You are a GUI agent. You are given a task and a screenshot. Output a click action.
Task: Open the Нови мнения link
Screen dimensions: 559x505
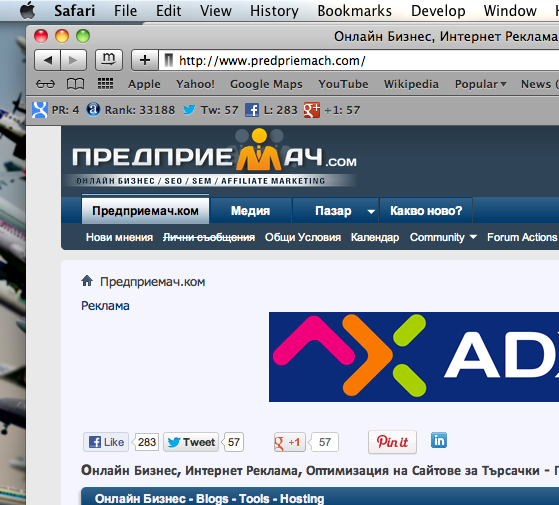pyautogui.click(x=119, y=237)
